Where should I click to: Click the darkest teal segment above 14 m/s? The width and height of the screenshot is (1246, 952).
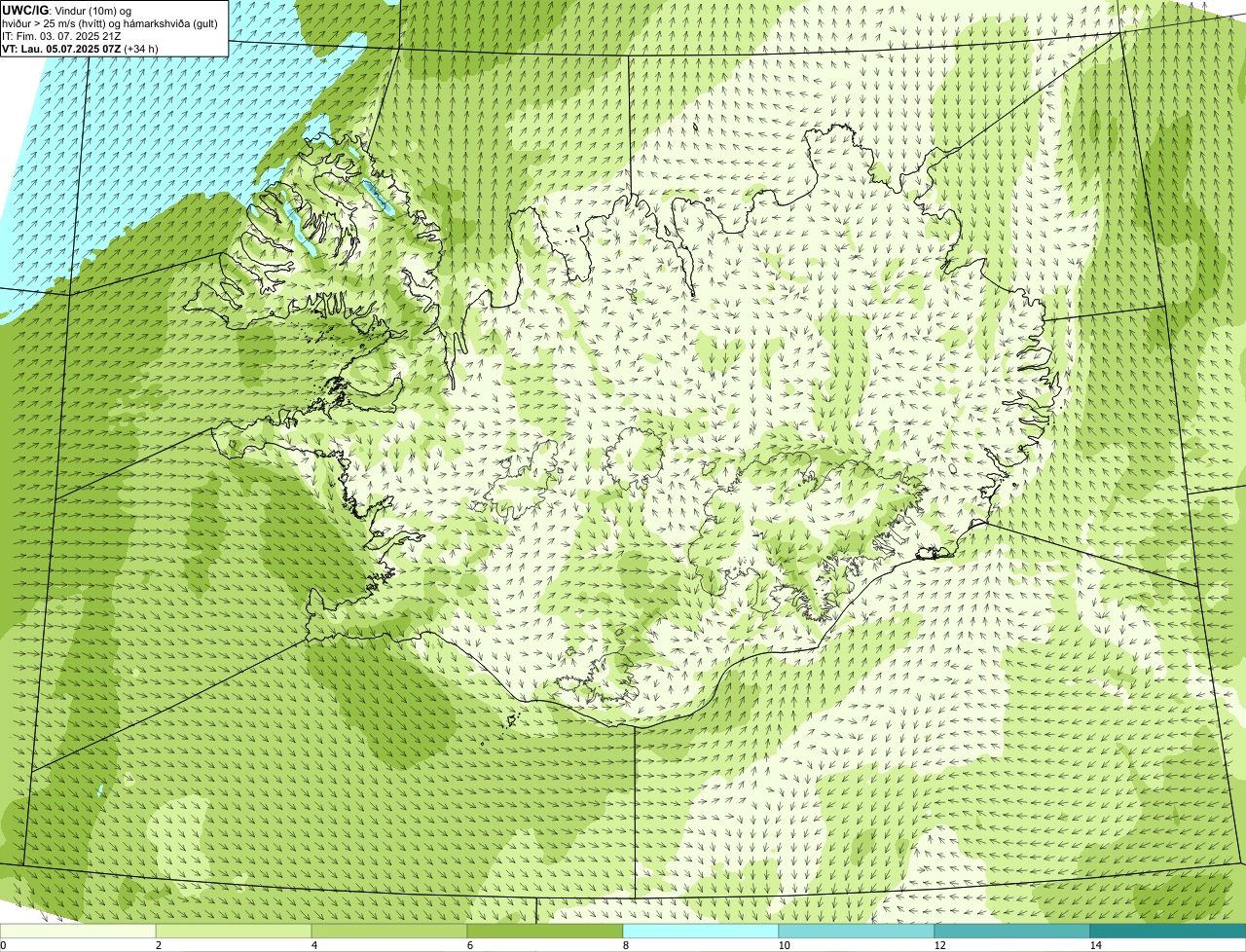pyautogui.click(x=1168, y=931)
